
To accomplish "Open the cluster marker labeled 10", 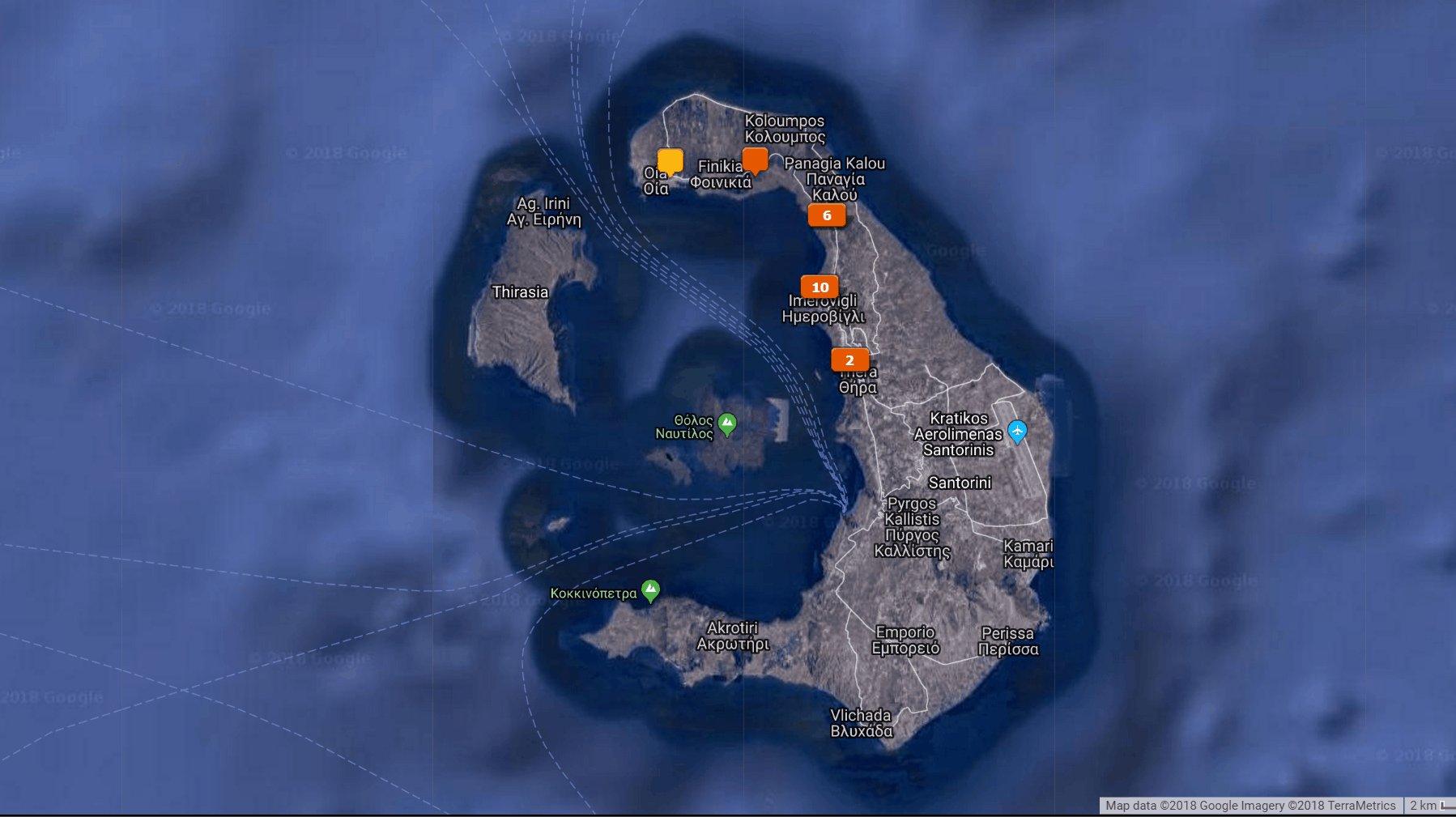I will click(x=820, y=287).
